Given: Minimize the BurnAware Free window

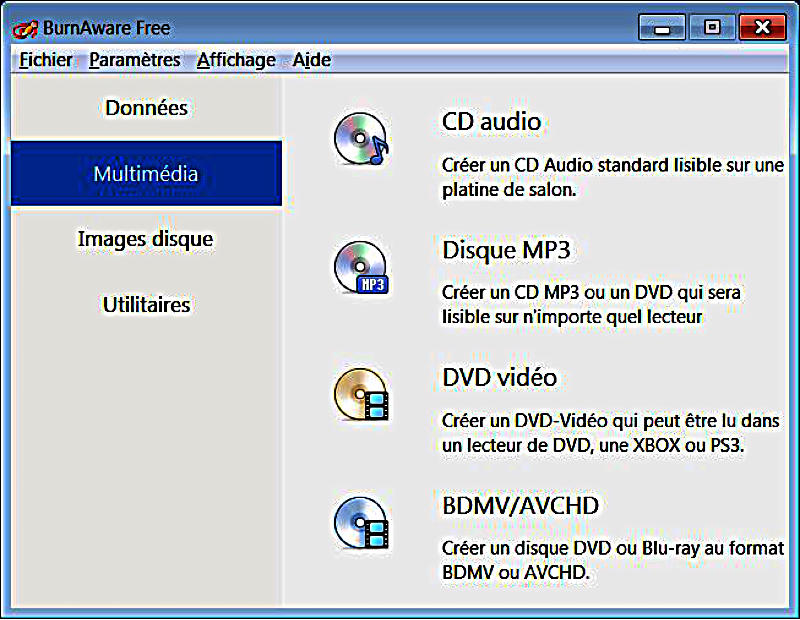Looking at the screenshot, I should 662,28.
